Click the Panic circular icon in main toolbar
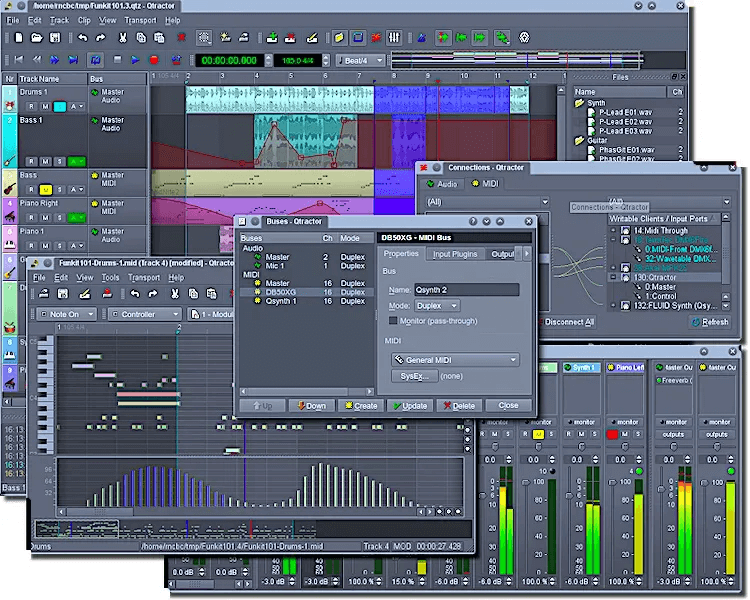750x600 pixels. pyautogui.click(x=524, y=37)
